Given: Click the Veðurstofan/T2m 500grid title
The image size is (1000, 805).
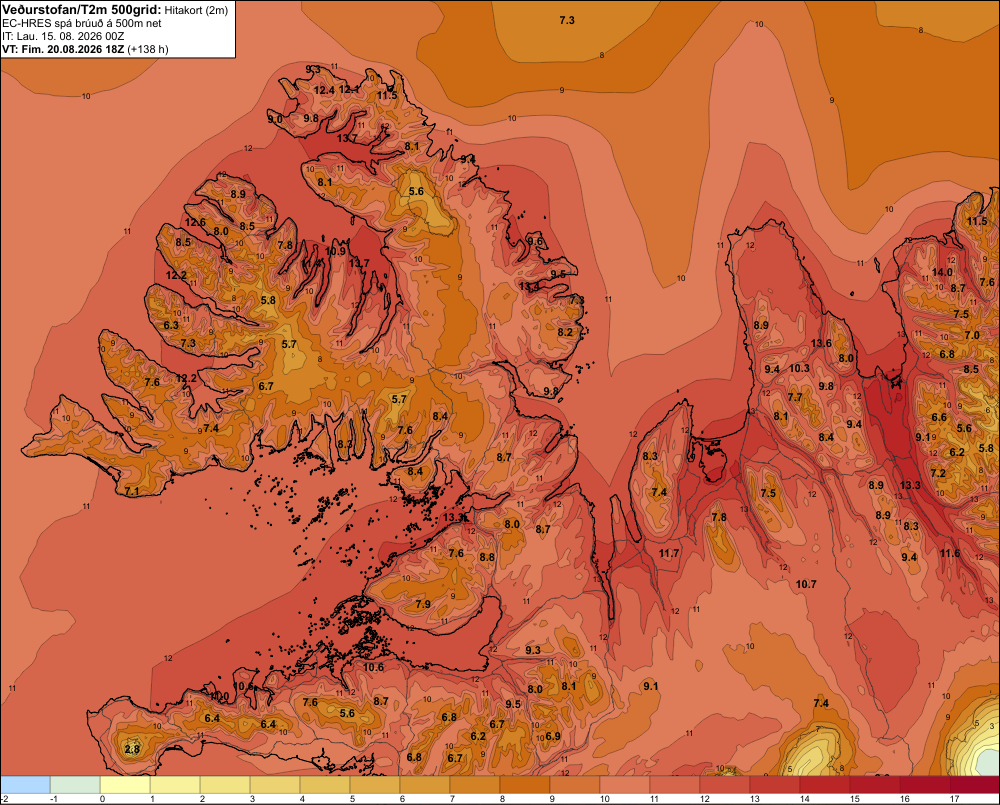Looking at the screenshot, I should click(x=81, y=10).
